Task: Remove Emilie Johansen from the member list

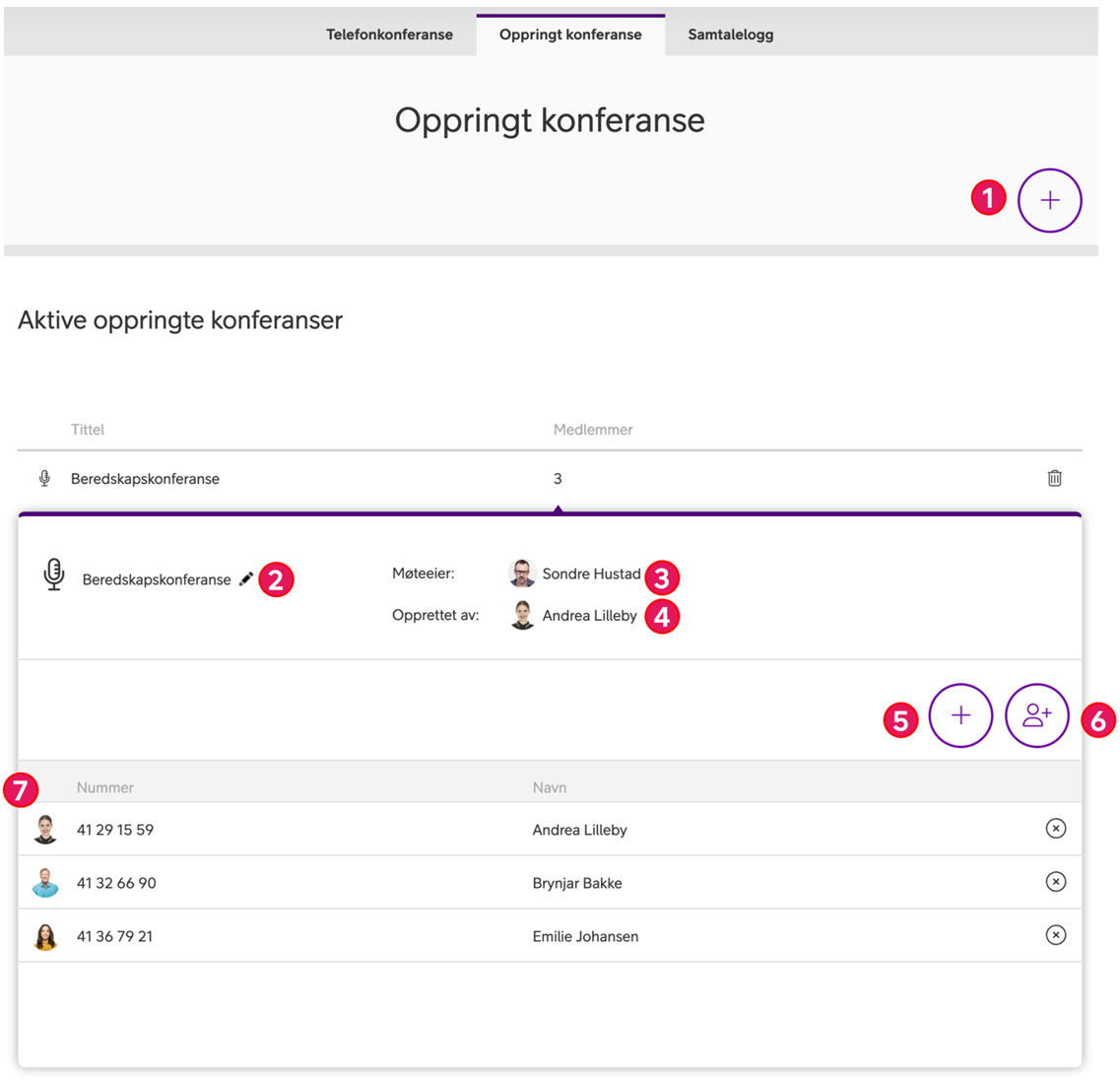Action: (1056, 934)
